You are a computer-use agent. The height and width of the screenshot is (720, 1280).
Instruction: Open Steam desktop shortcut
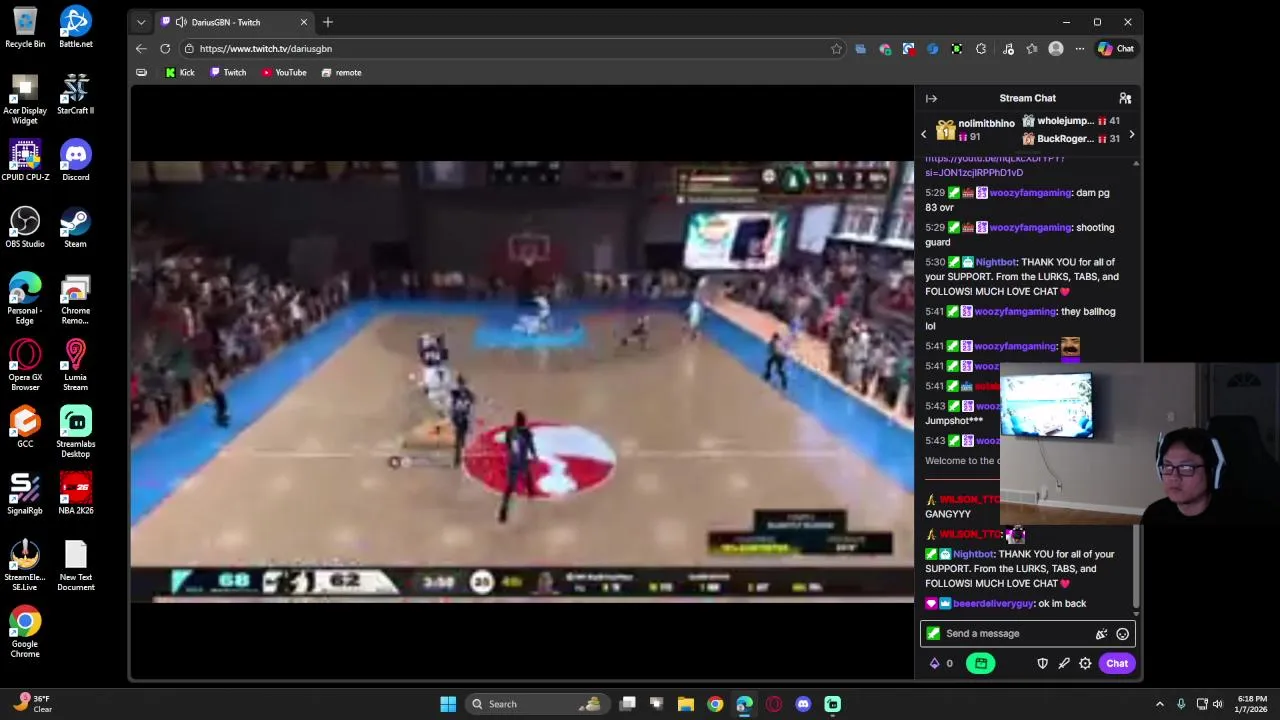[76, 227]
